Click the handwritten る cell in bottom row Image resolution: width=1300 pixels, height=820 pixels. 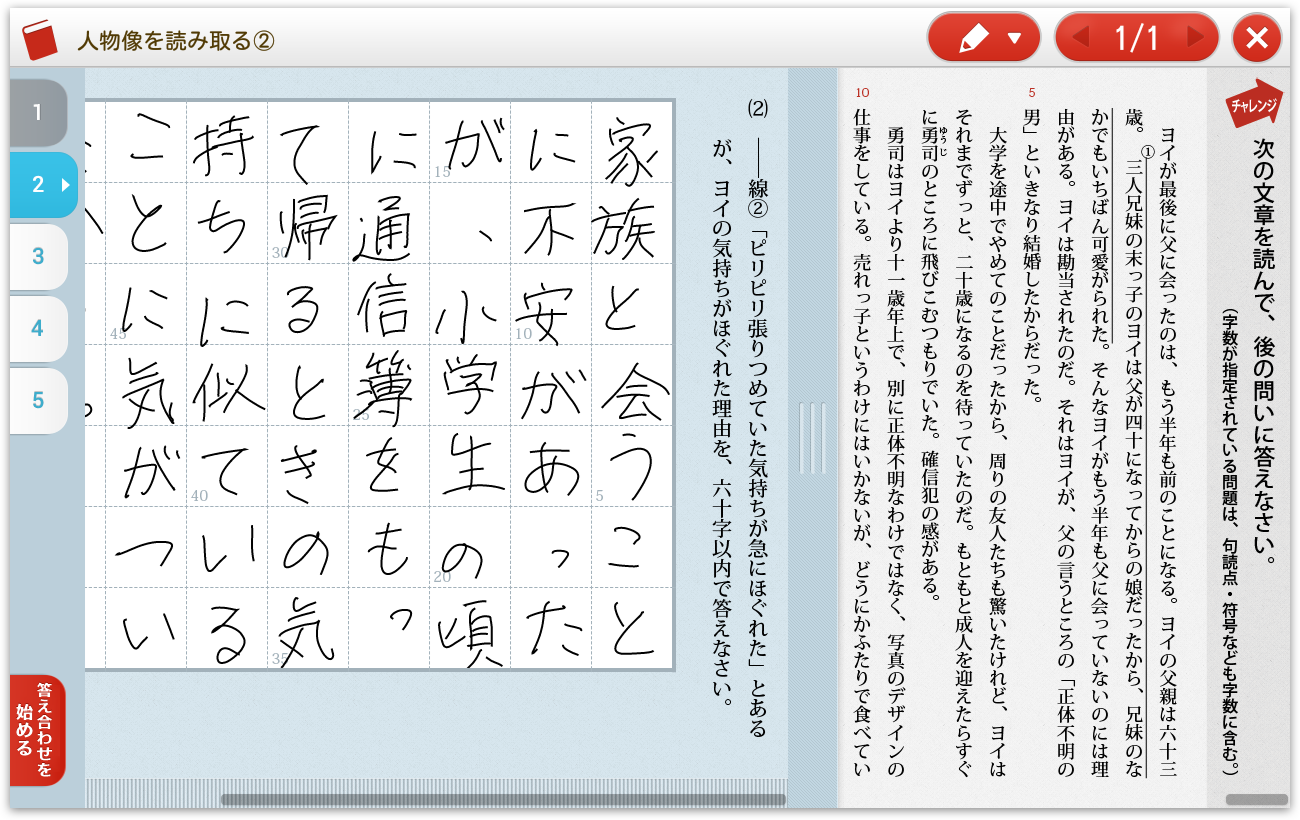click(x=227, y=627)
